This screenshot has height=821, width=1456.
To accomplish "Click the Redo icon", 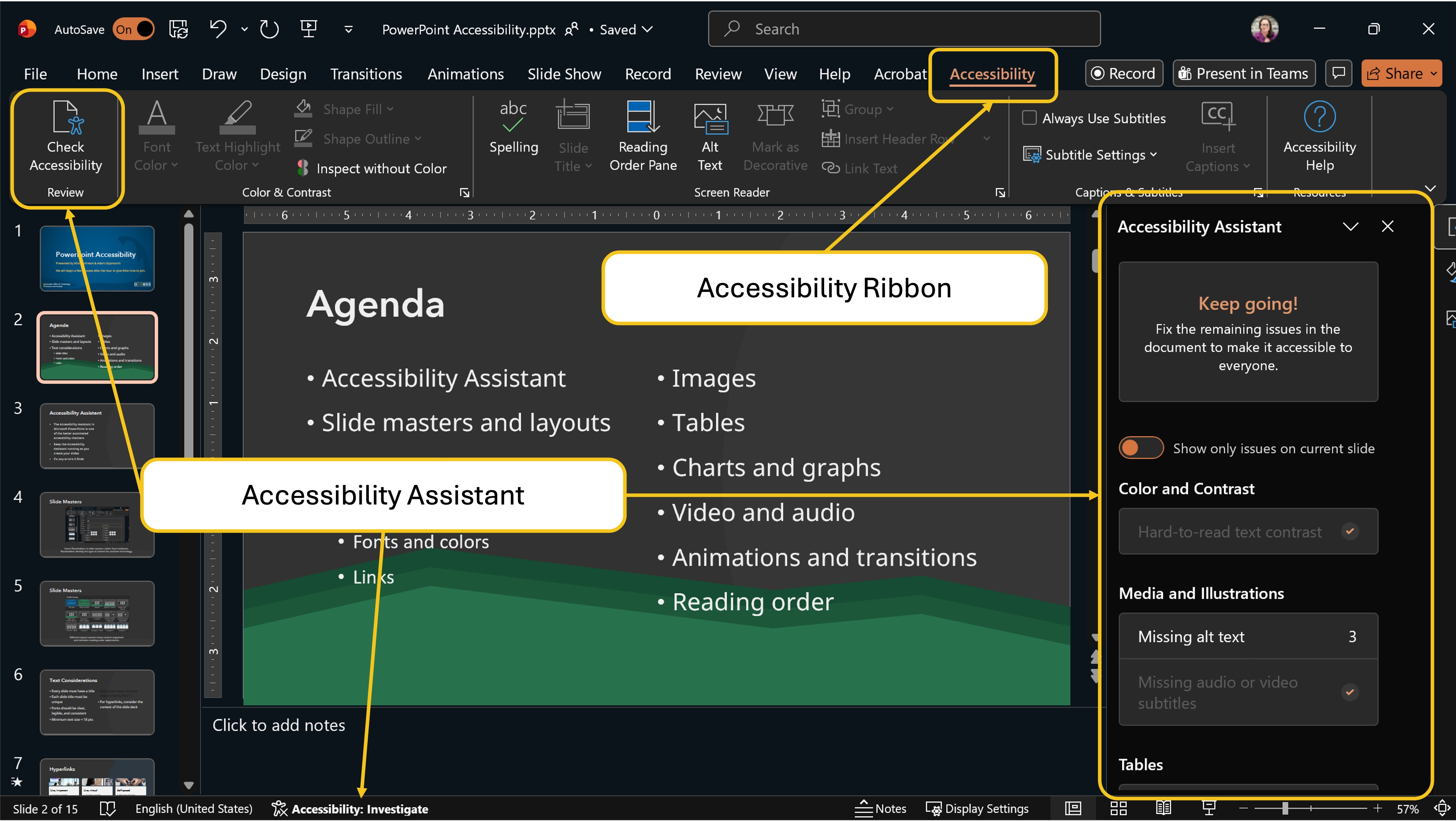I will (x=269, y=29).
